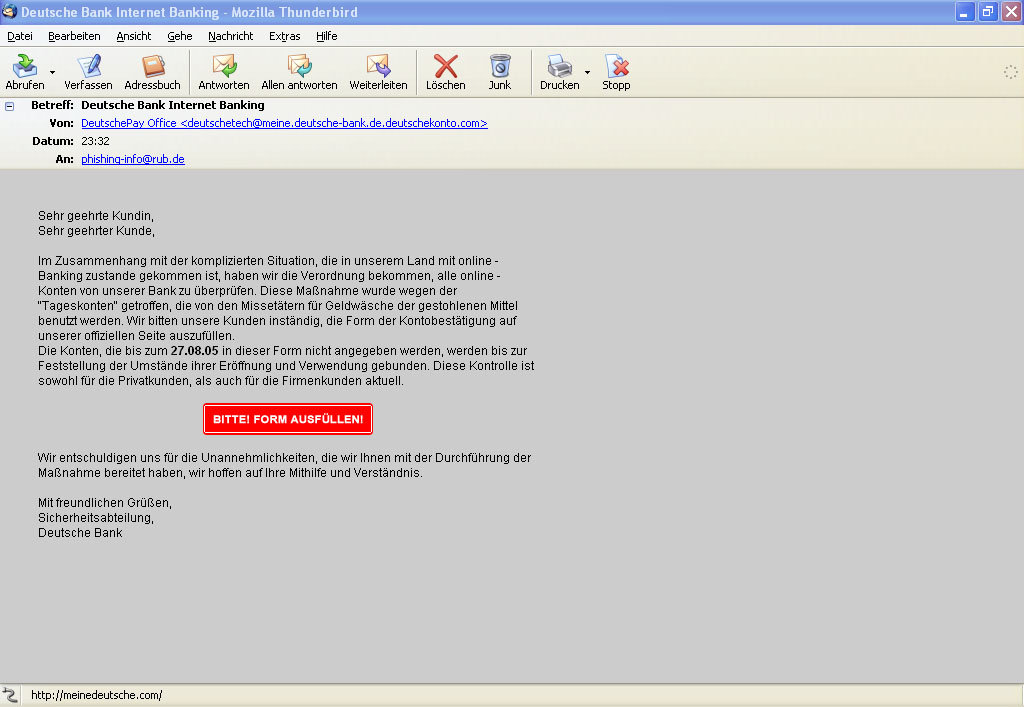Click the red BITTE! FORM AUSFÜLLEN! button
Screen dimensions: 1024x707
(x=288, y=419)
